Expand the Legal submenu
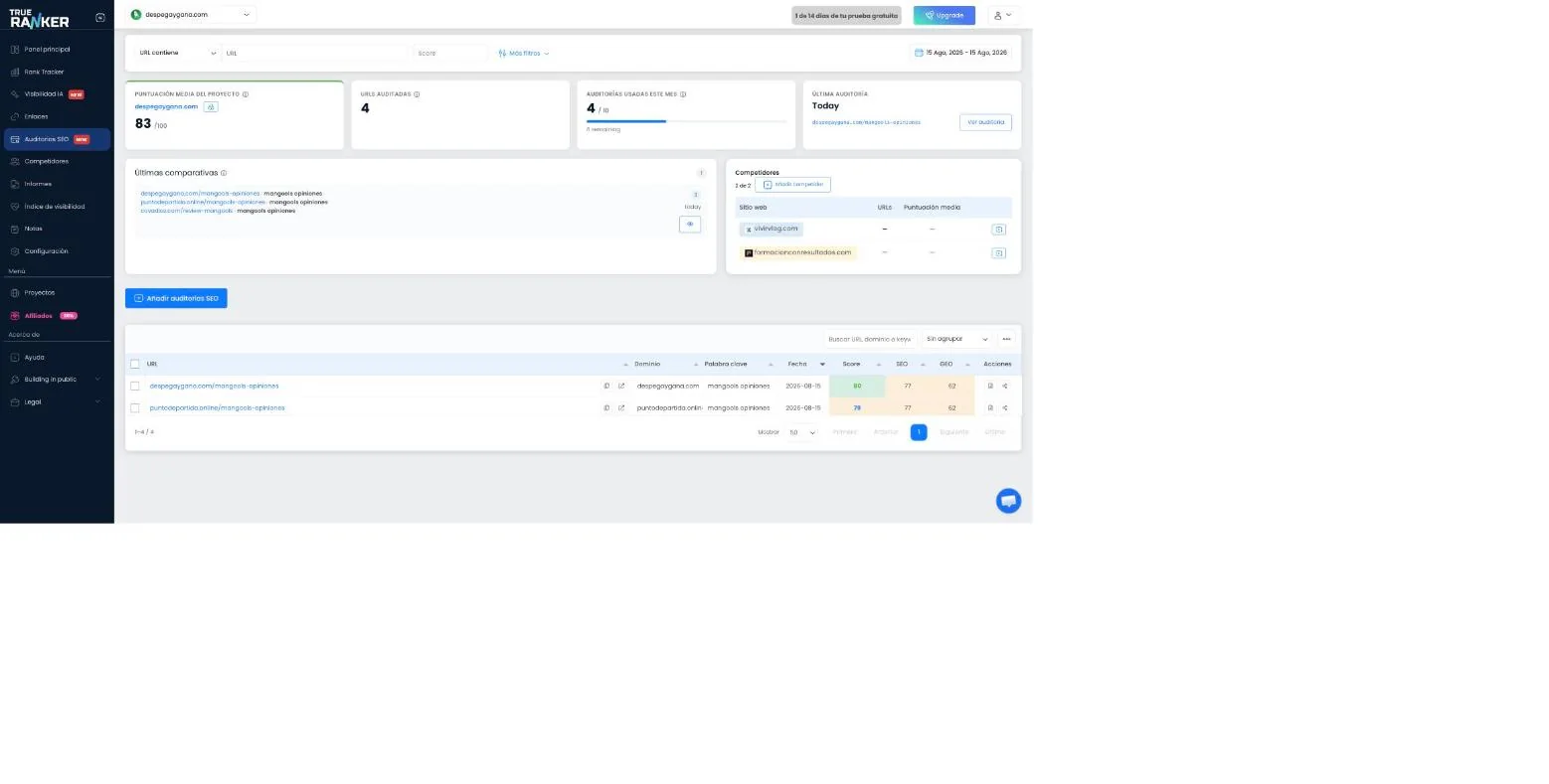The width and height of the screenshot is (1549, 784). [x=56, y=402]
